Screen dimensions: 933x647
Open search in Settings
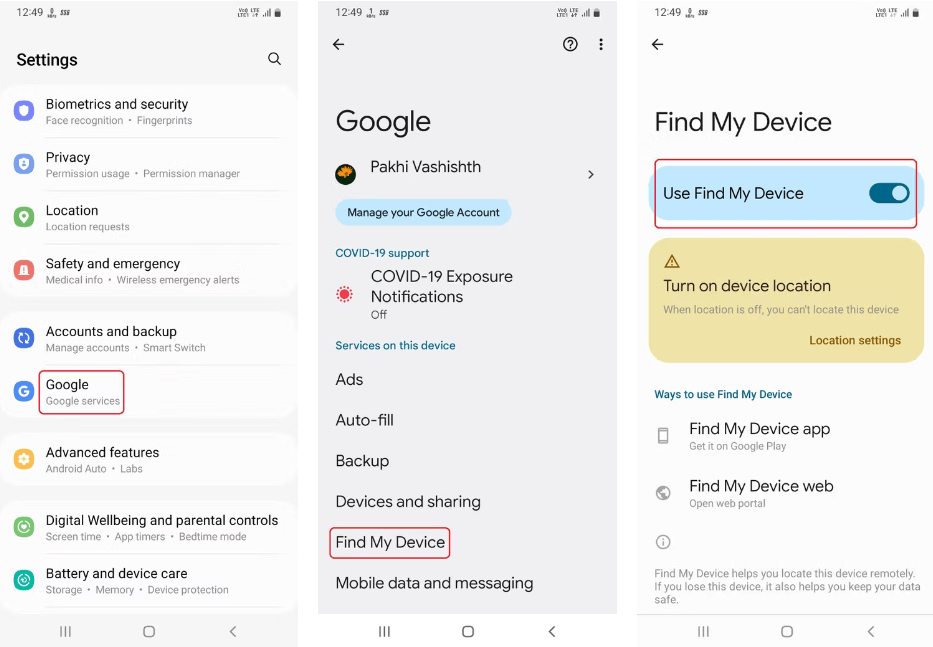click(x=274, y=59)
